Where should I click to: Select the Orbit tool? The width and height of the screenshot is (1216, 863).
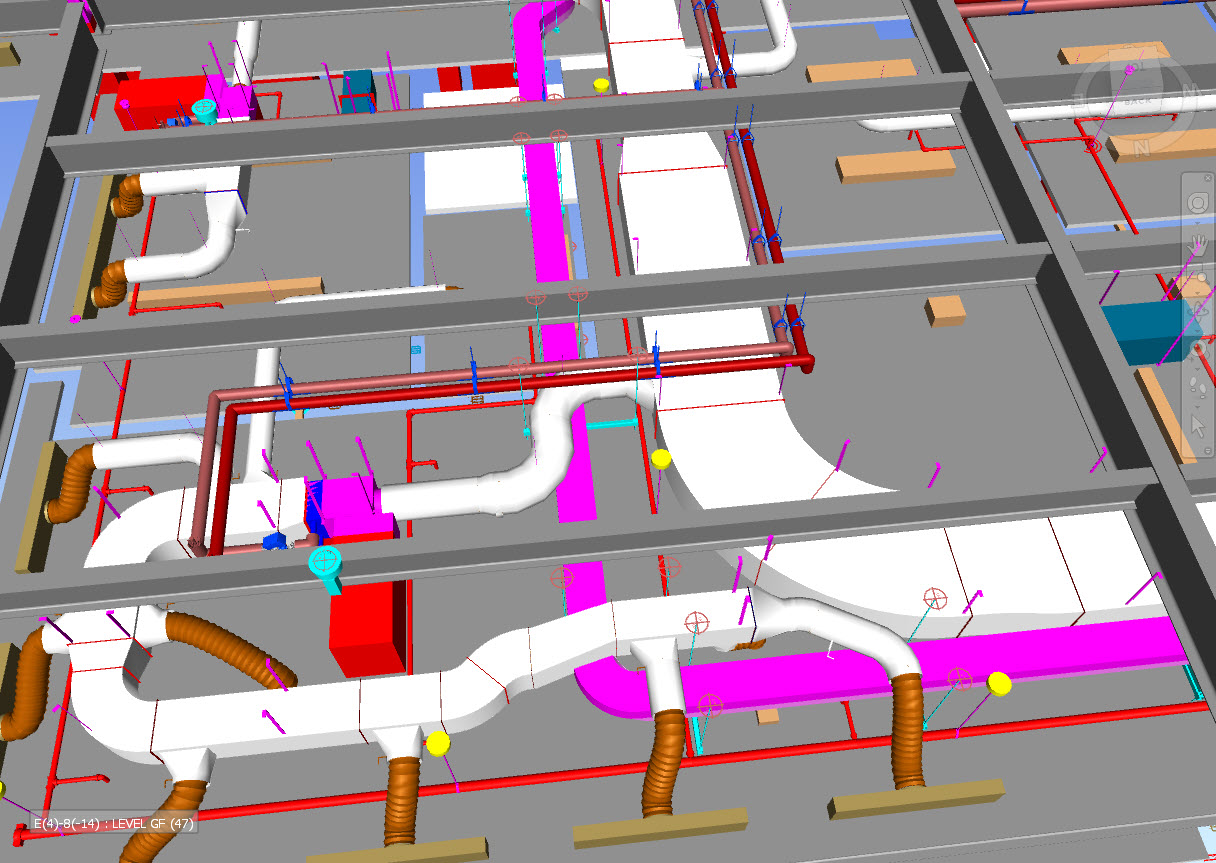(x=1197, y=310)
